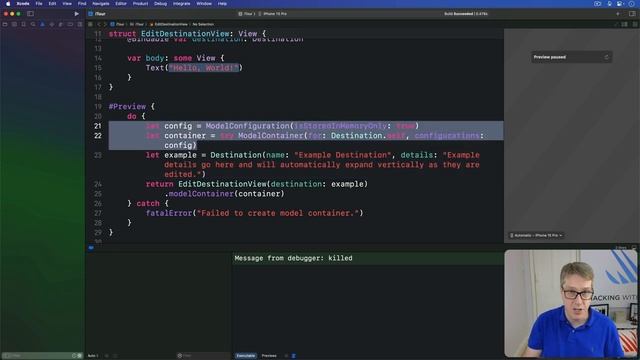This screenshot has width=640, height=360.
Task: Add editor pane with the split icon
Action: (x=635, y=24)
